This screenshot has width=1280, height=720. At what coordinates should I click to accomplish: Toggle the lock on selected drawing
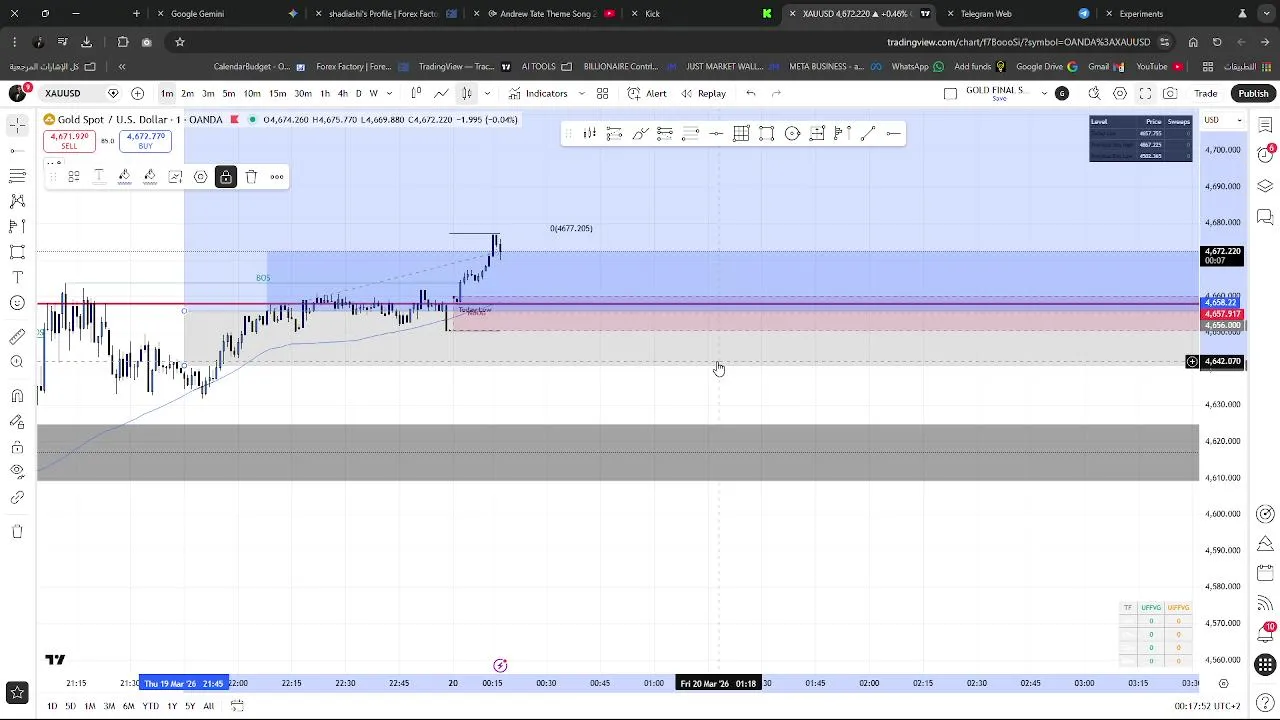(226, 177)
